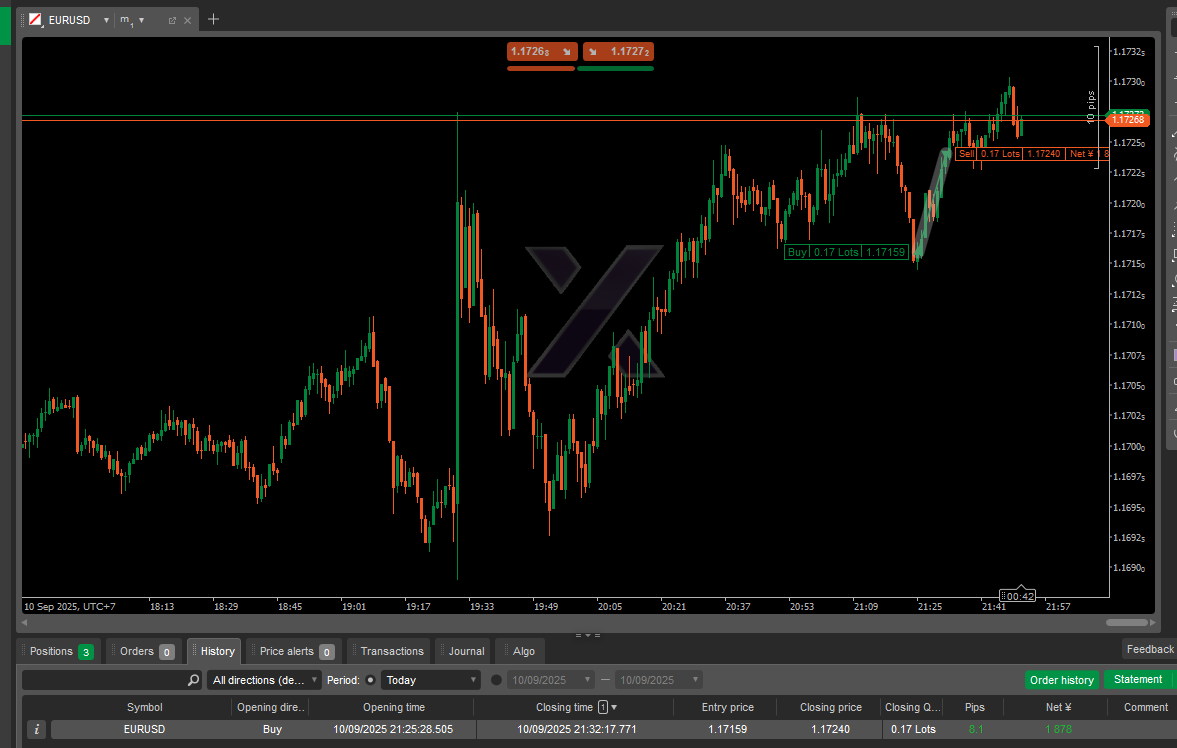Select the custom date range radio button
This screenshot has height=748, width=1177.
click(x=497, y=680)
